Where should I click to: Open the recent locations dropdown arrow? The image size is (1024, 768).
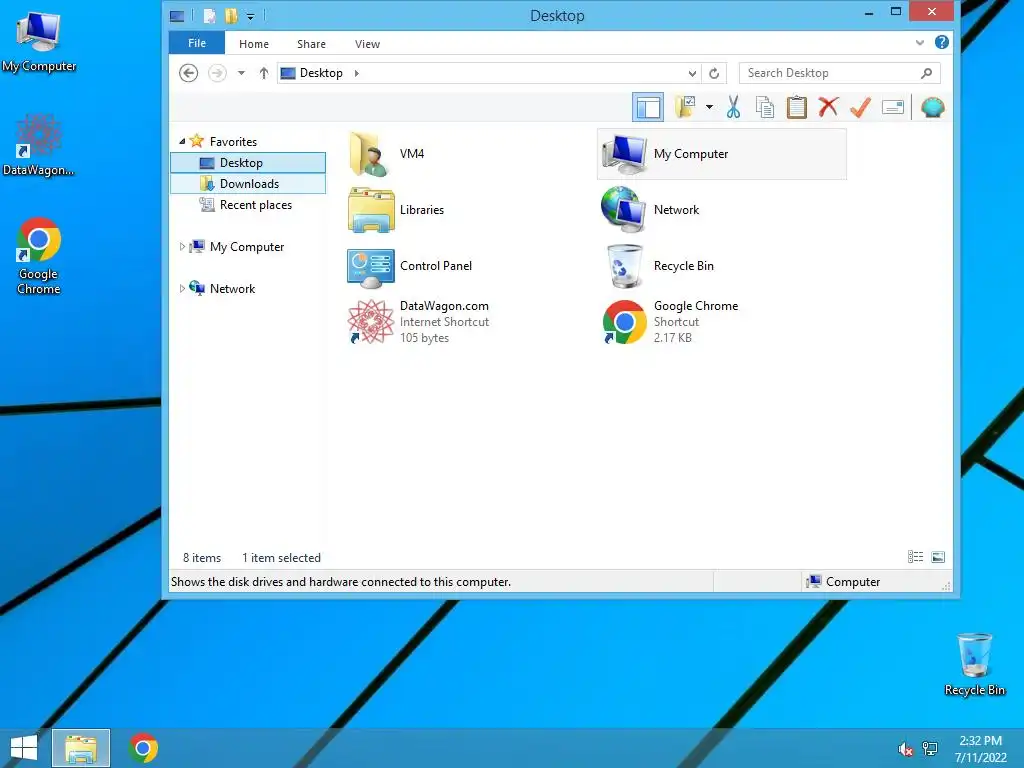[x=241, y=73]
